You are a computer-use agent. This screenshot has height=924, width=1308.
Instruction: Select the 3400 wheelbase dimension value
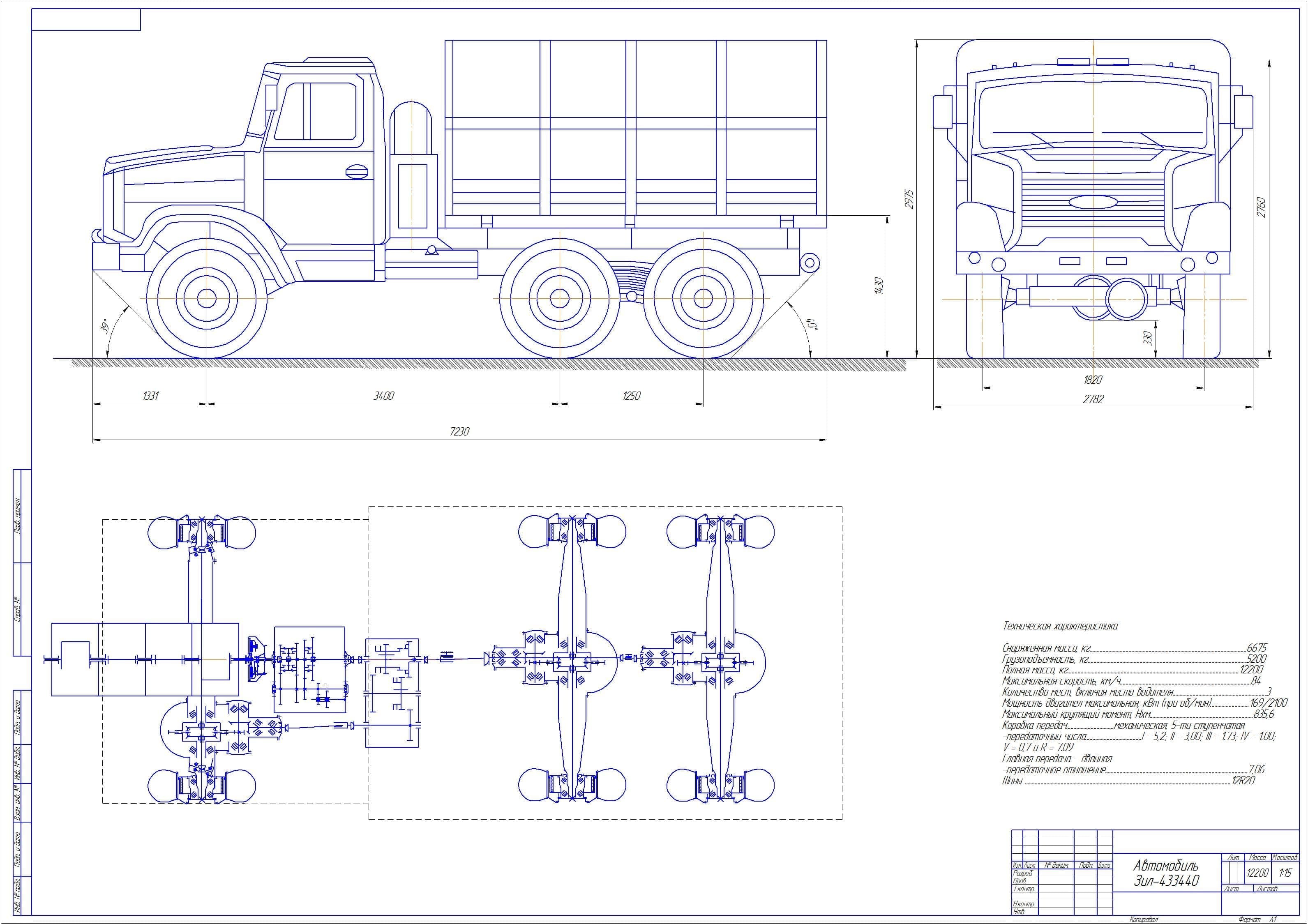coord(383,396)
